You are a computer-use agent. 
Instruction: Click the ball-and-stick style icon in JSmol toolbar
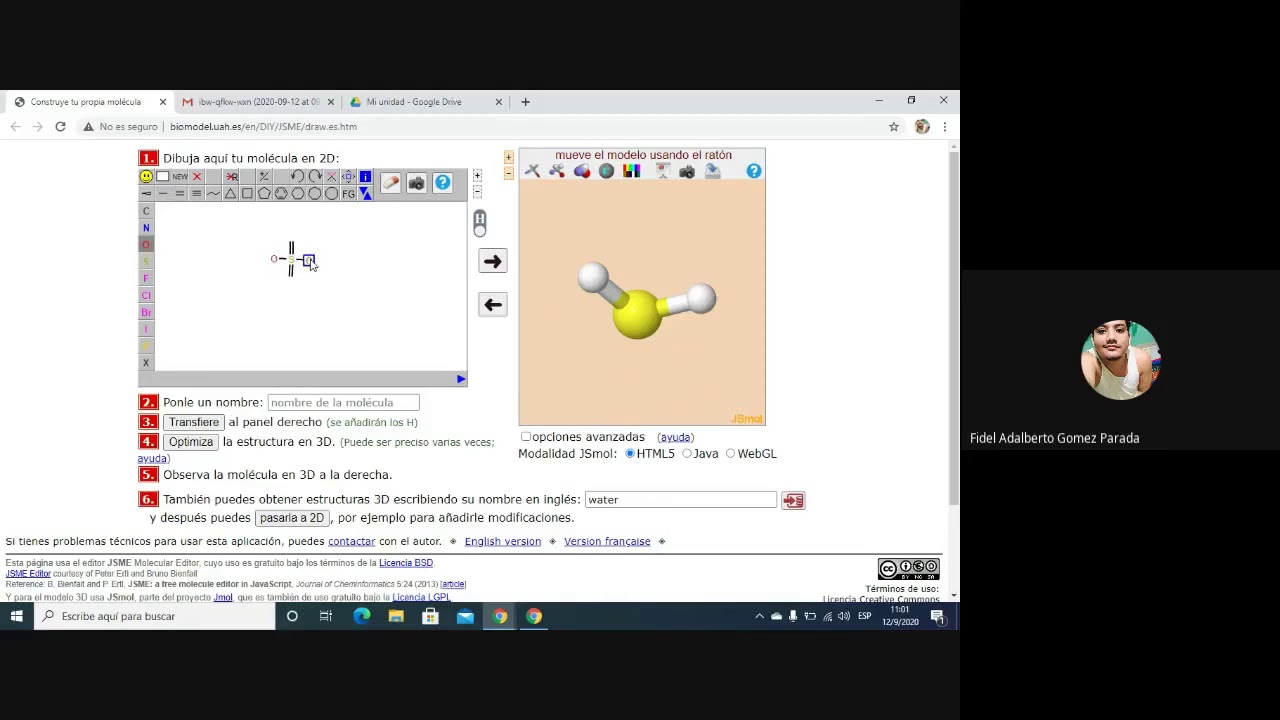[x=556, y=171]
